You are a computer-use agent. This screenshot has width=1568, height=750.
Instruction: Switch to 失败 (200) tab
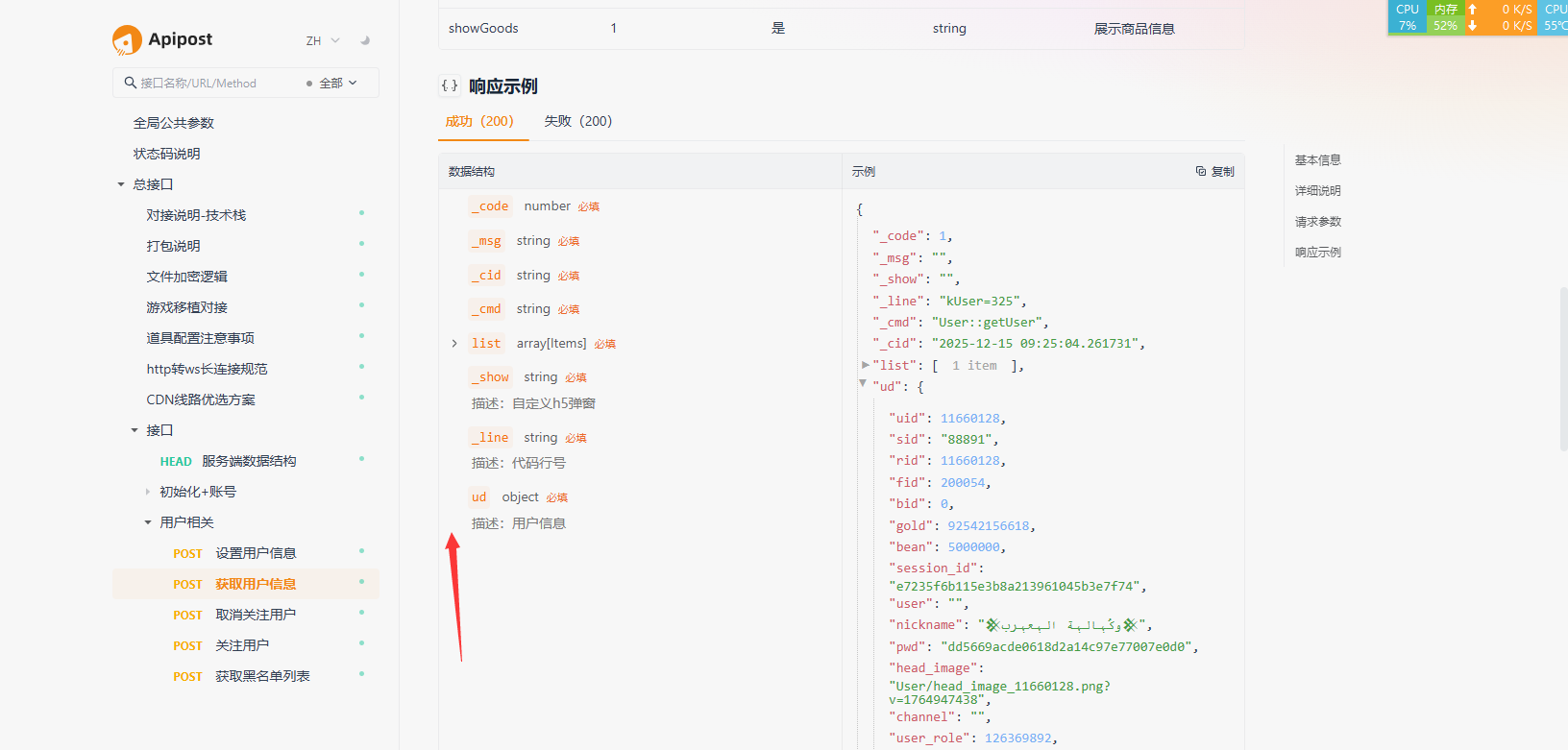[x=578, y=121]
